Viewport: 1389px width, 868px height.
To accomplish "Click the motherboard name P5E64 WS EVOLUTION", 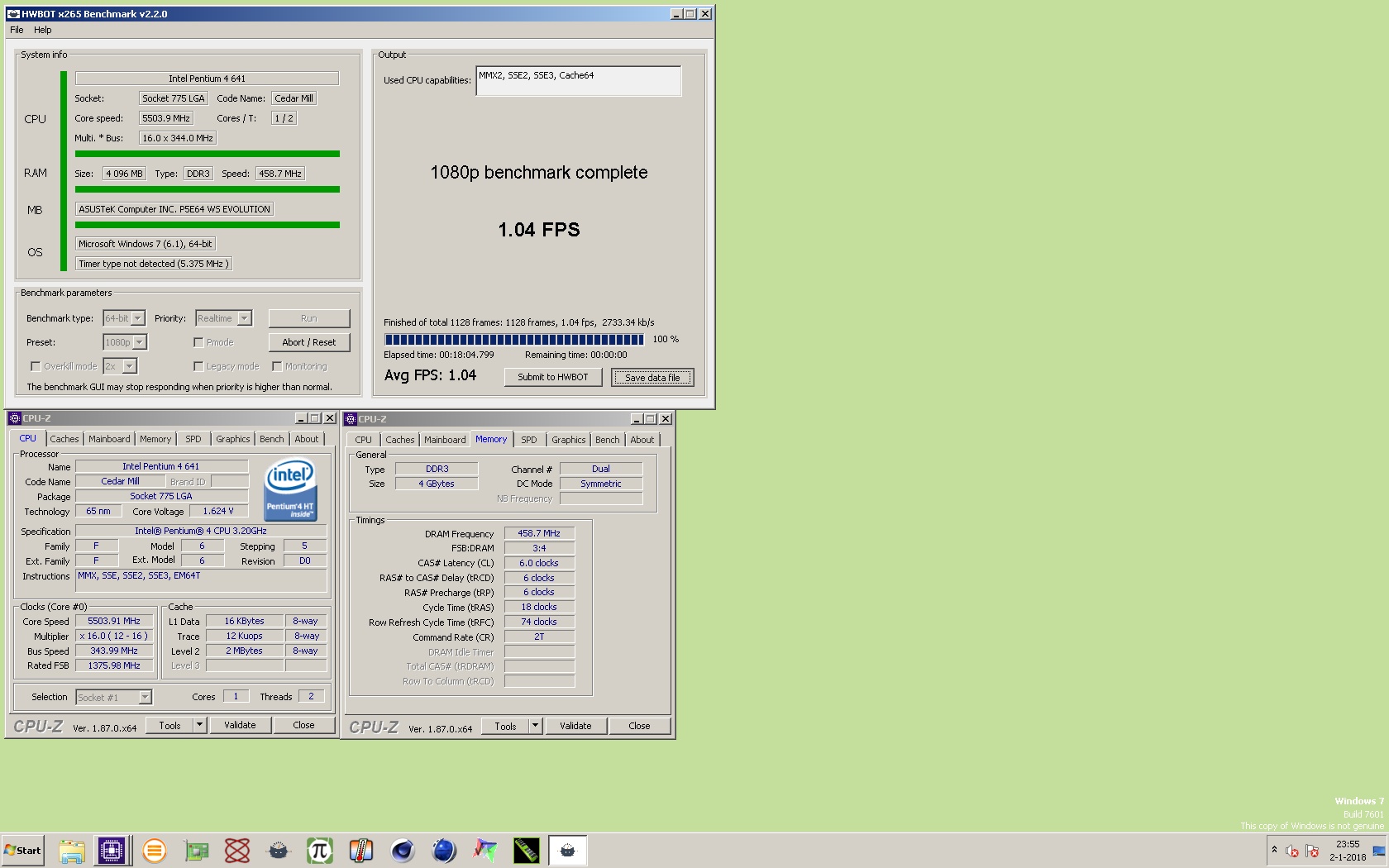I will (174, 209).
